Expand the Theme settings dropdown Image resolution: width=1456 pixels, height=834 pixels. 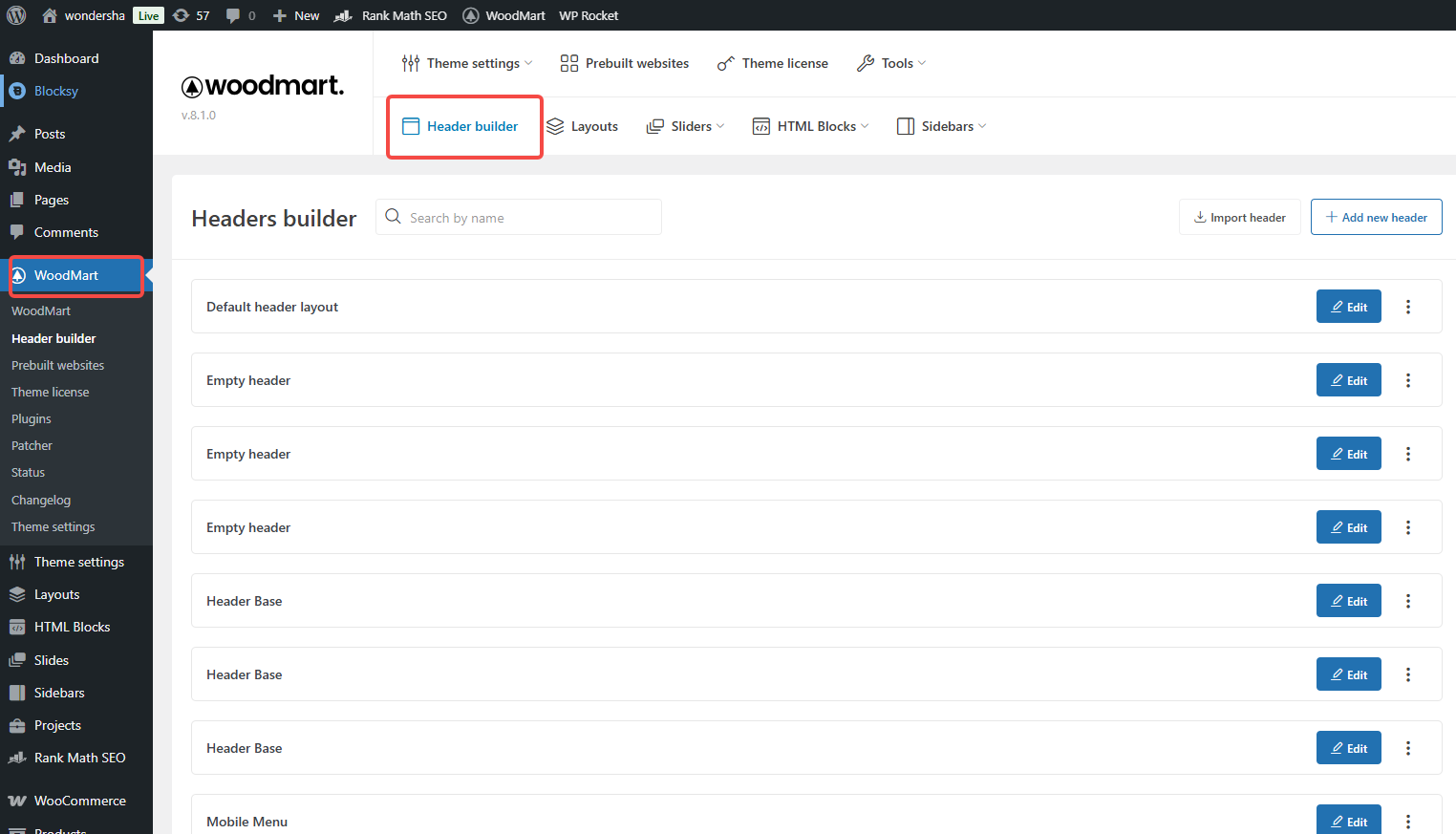tap(467, 63)
